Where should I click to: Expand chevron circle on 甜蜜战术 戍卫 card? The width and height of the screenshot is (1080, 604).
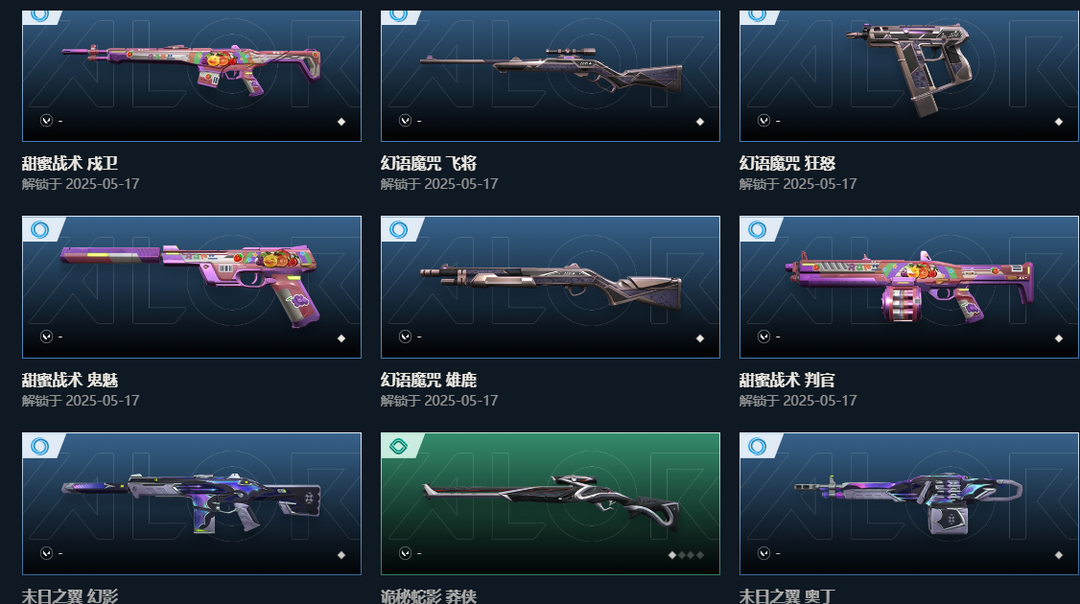tap(46, 121)
